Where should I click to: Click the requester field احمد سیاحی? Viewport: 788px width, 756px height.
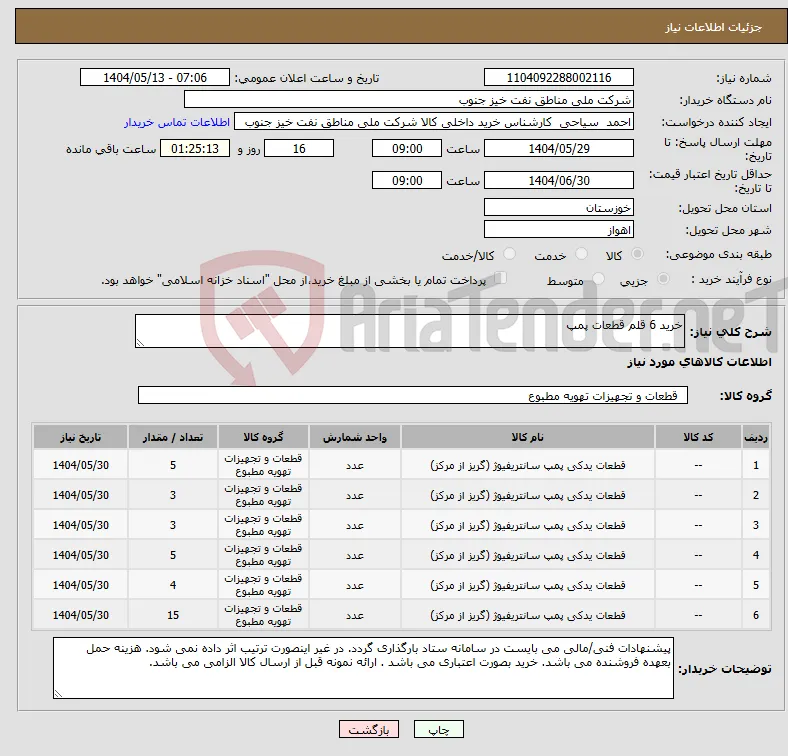[x=434, y=122]
